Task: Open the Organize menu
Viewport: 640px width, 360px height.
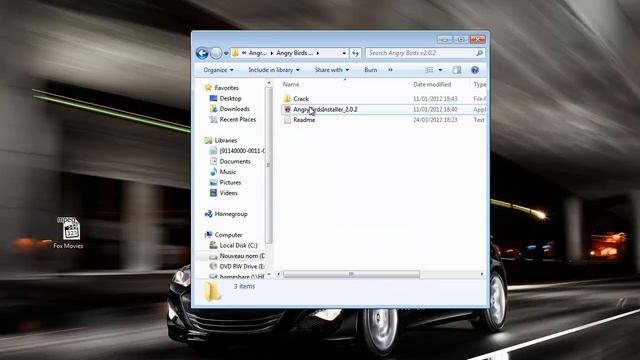Action: 218,70
